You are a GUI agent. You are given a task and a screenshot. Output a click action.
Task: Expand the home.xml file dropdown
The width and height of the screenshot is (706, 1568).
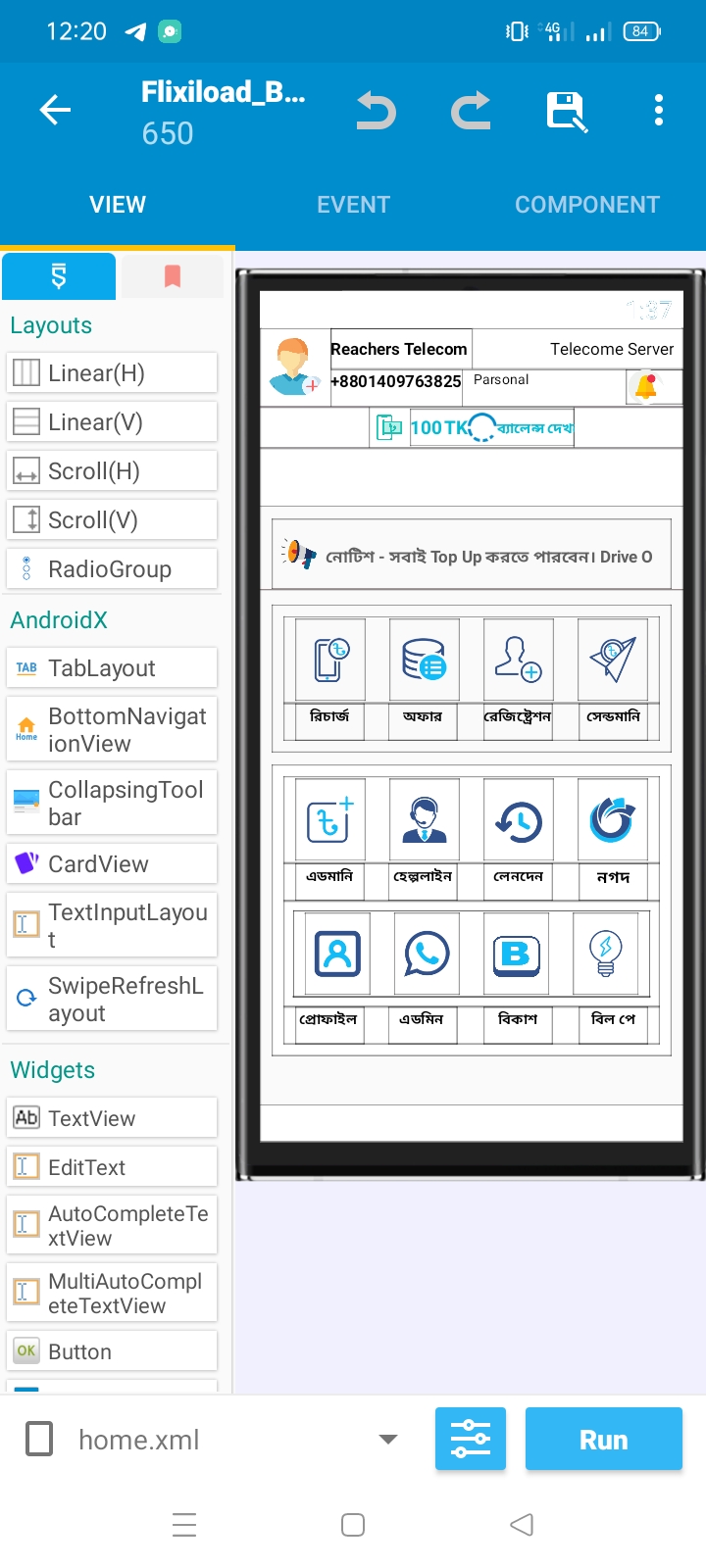point(388,1439)
